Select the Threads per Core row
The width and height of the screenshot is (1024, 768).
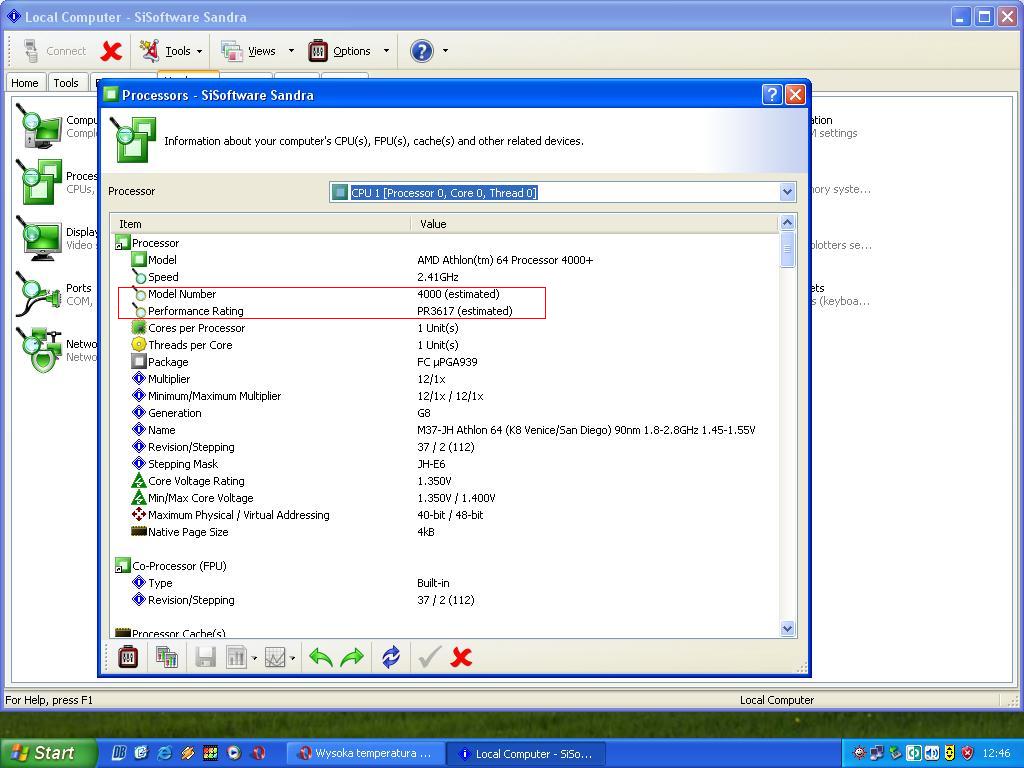(444, 345)
